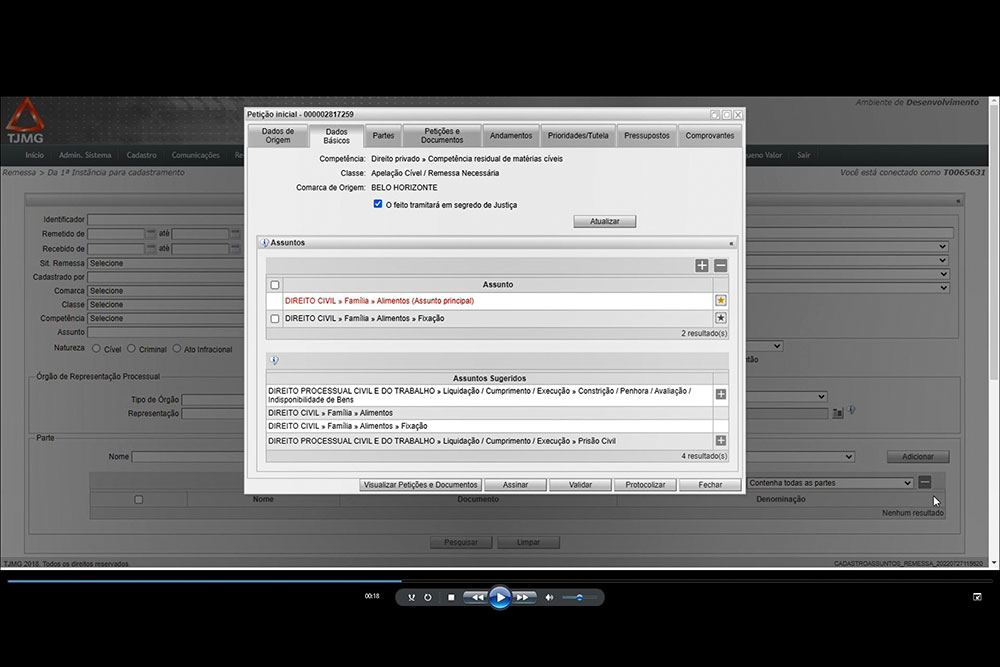Open the Sit. Remessa dropdown
This screenshot has height=667, width=1000.
pos(166,263)
